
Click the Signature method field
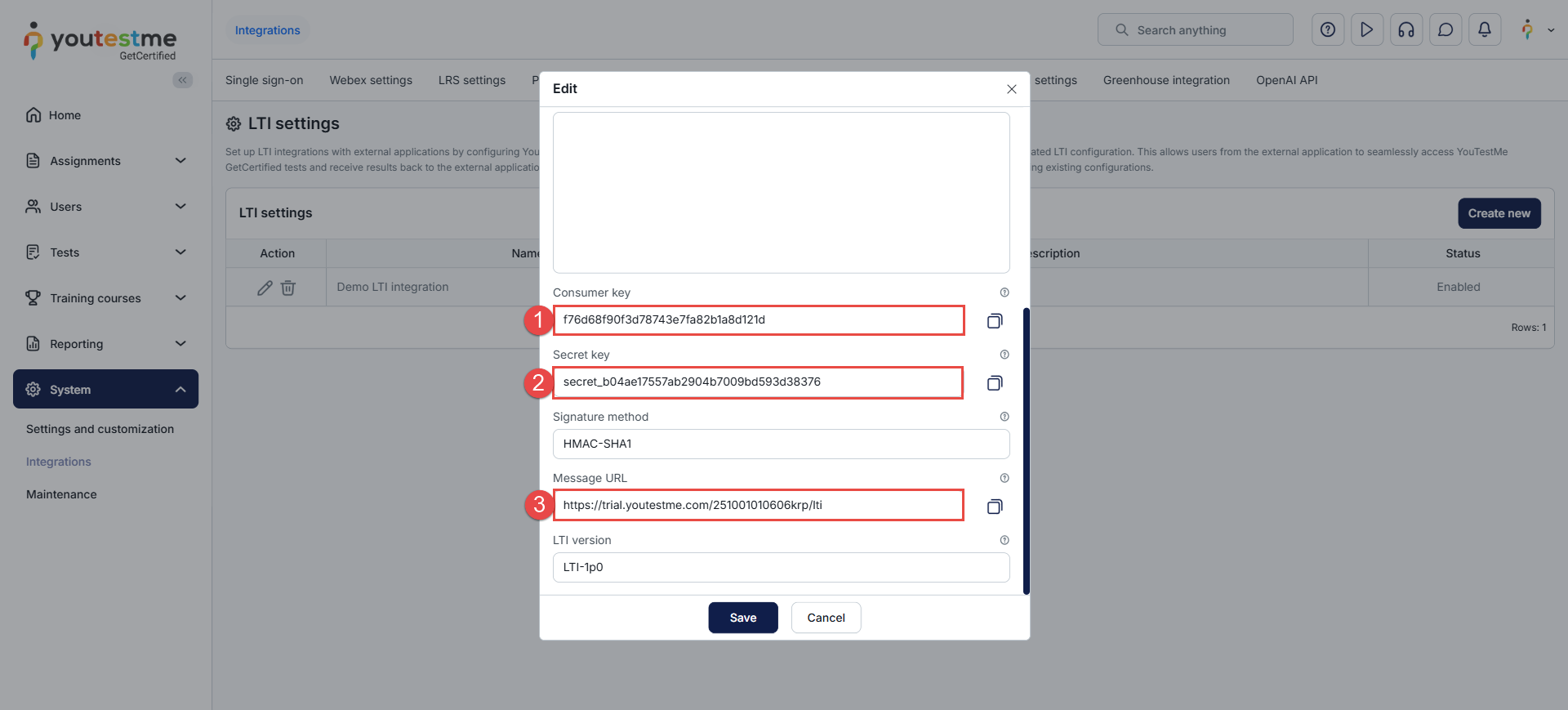781,444
